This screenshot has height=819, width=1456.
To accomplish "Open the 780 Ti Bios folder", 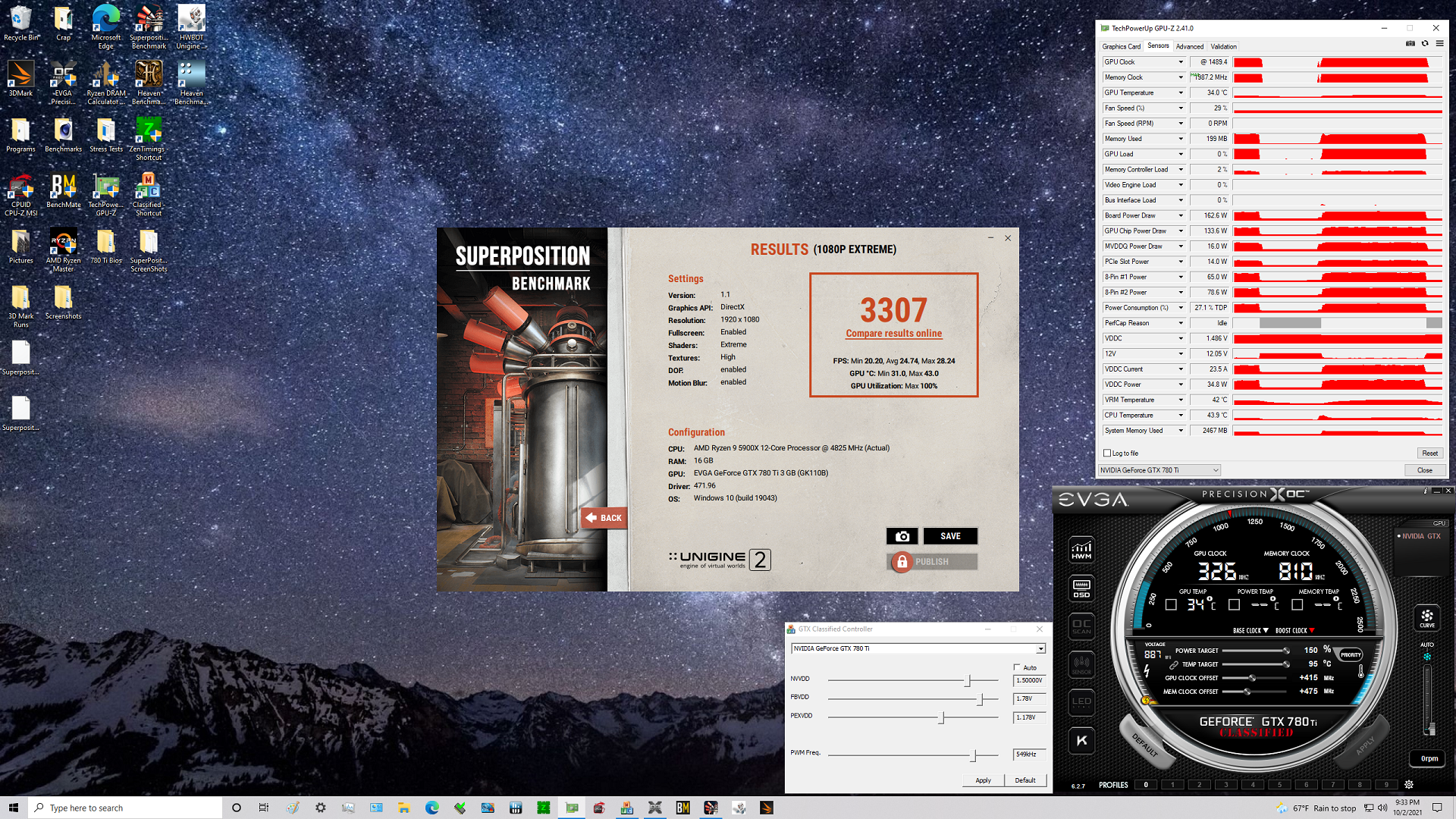I will coord(106,247).
